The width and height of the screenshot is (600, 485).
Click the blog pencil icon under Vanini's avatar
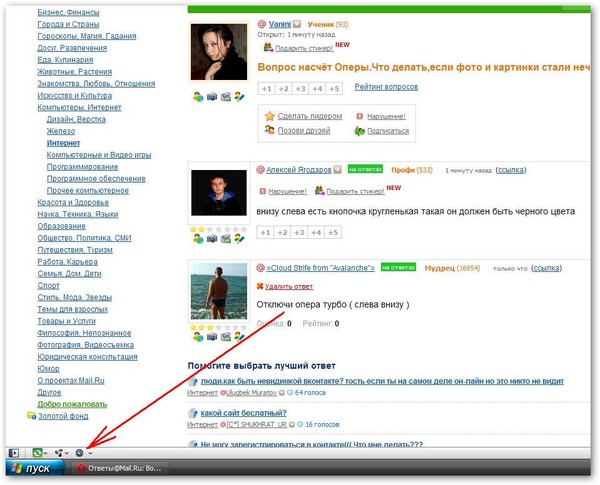pyautogui.click(x=240, y=97)
